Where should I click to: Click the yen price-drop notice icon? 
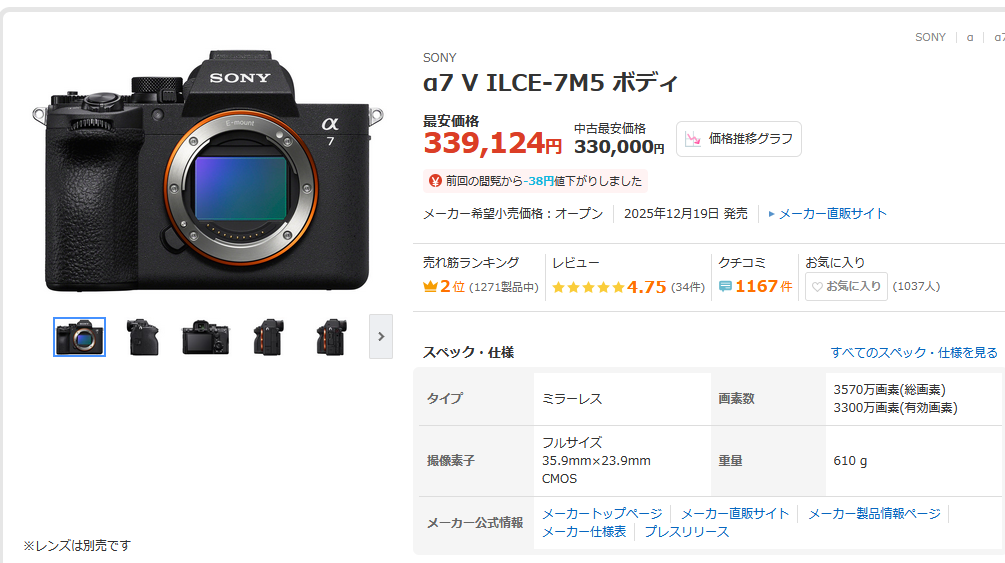[435, 181]
